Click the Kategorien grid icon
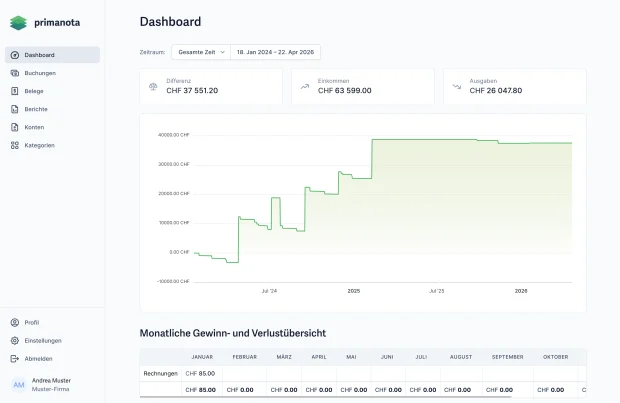620x403 pixels. point(15,146)
